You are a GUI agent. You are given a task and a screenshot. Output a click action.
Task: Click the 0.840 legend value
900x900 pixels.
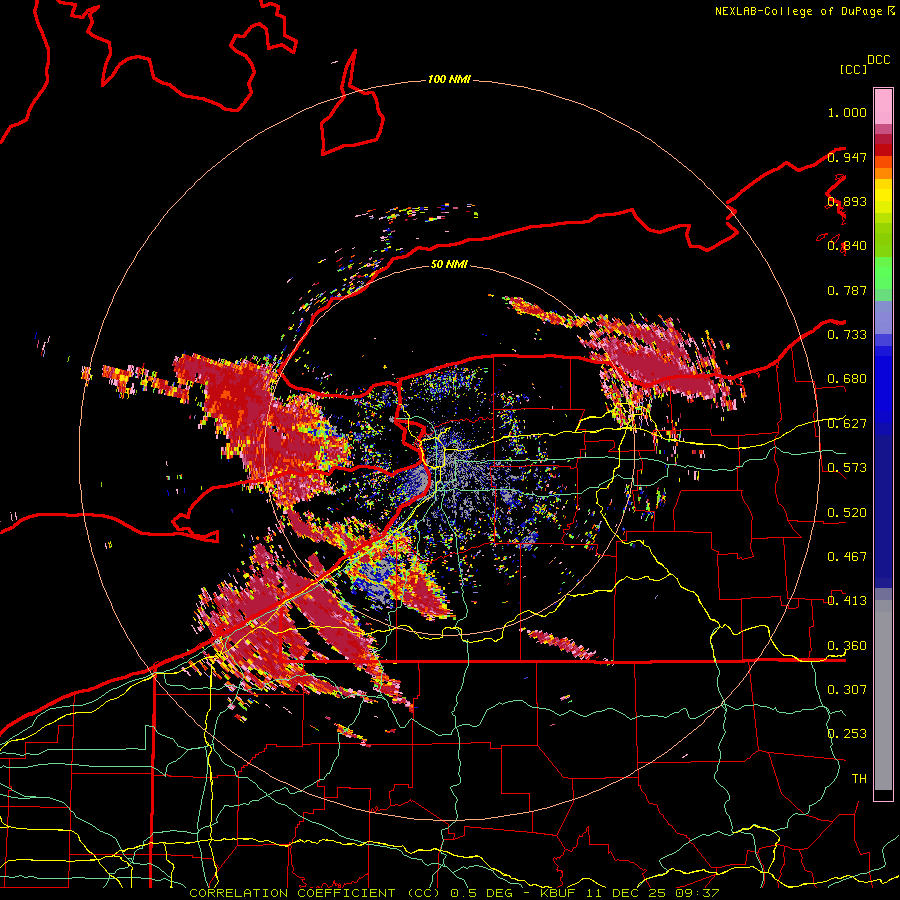847,246
